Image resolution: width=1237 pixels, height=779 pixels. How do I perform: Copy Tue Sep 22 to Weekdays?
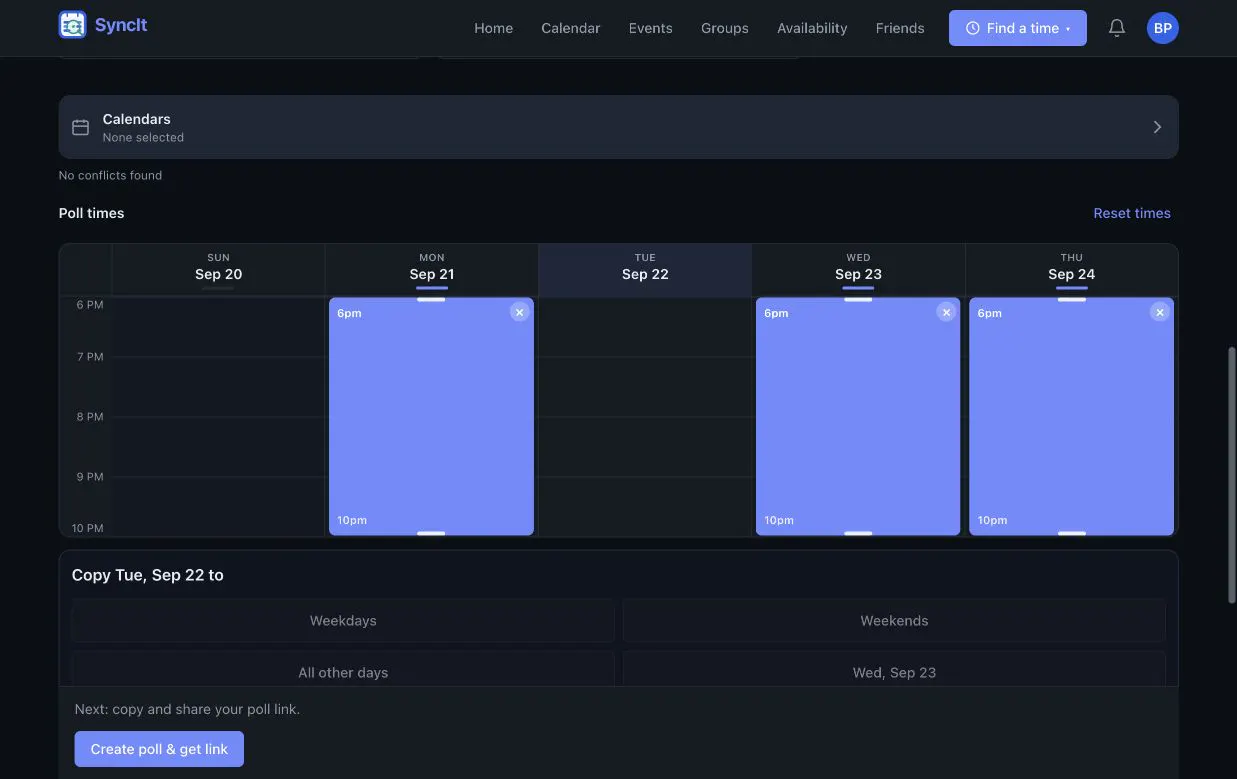tap(343, 621)
